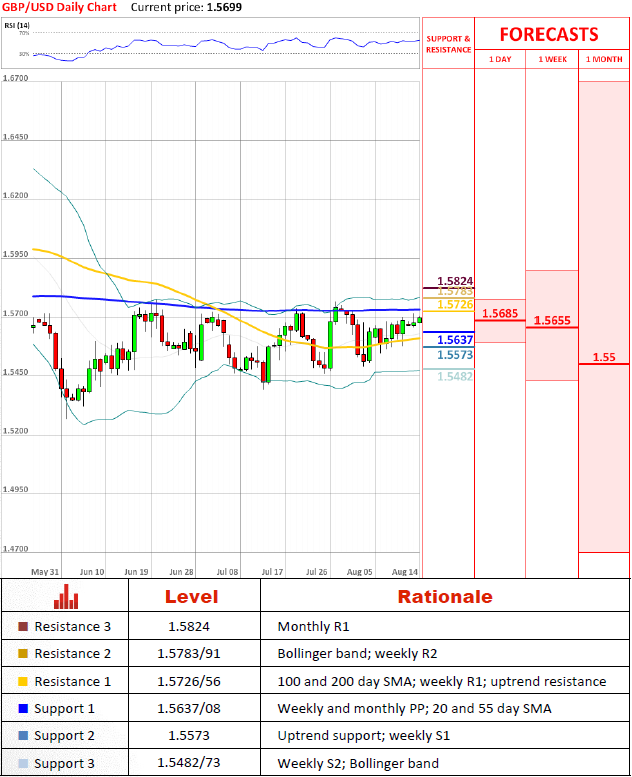Screen dimensions: 632x777
Task: Click the 1.4700 price axis label
Action: (x=15, y=549)
